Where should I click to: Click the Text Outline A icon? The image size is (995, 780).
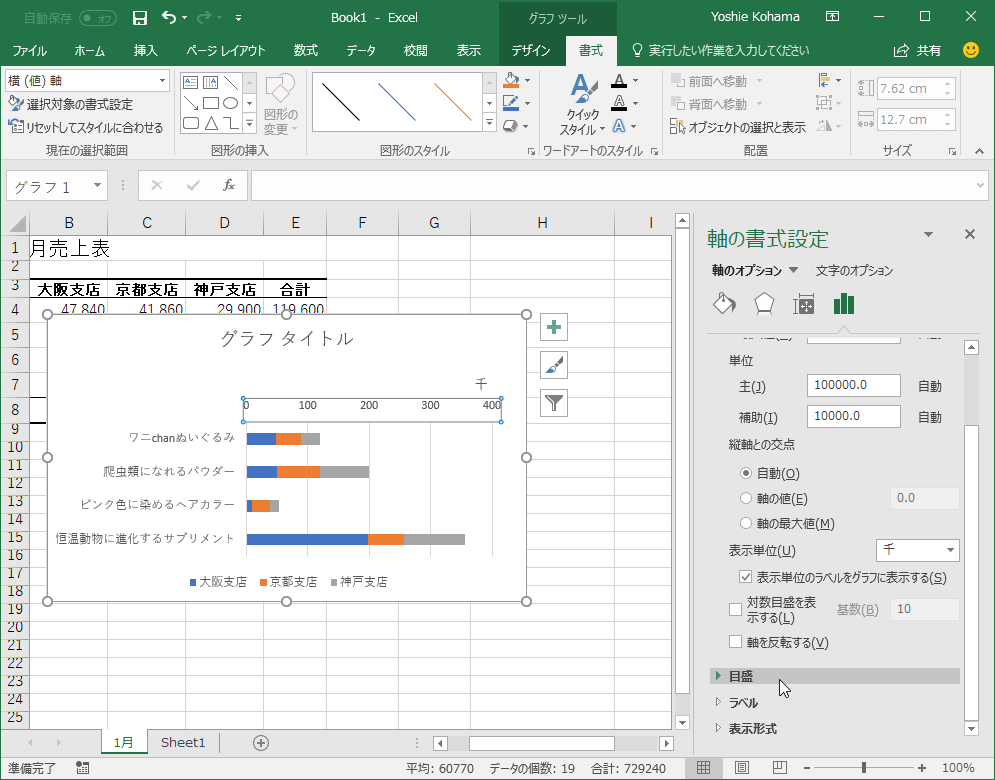tap(619, 103)
